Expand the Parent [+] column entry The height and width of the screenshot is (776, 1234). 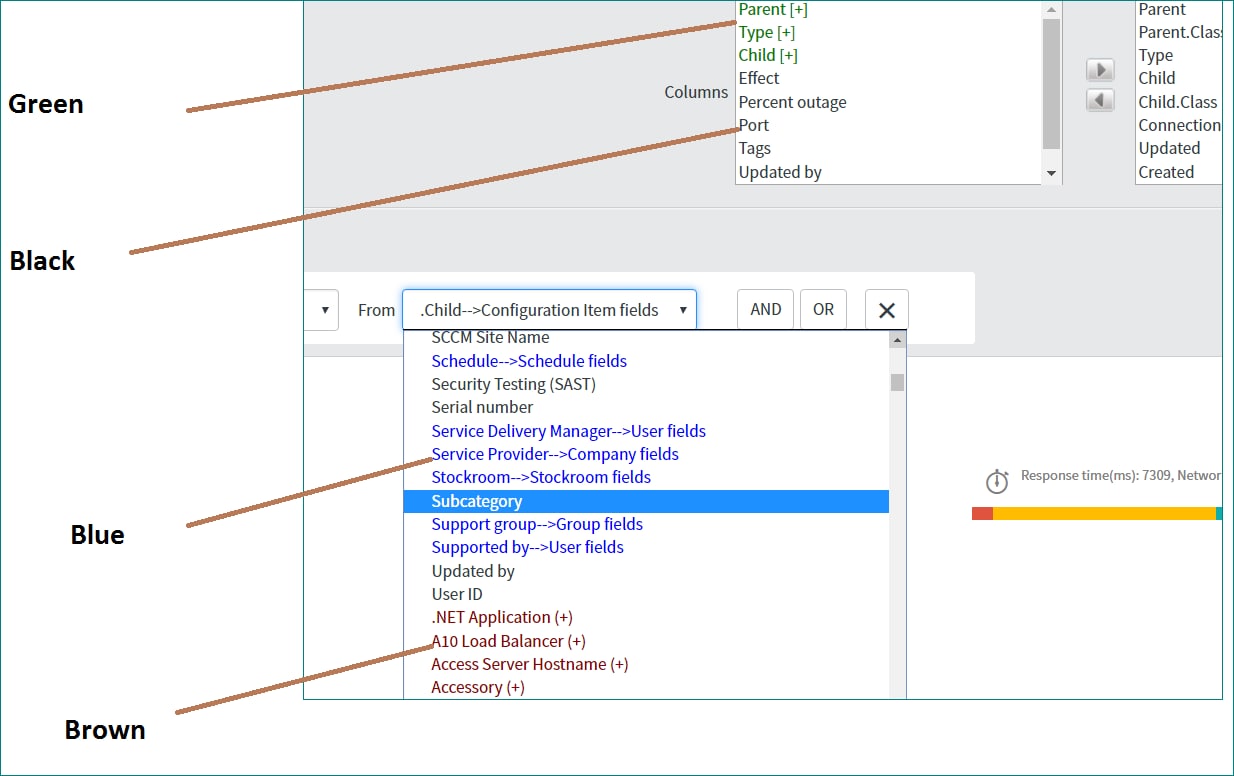(774, 9)
